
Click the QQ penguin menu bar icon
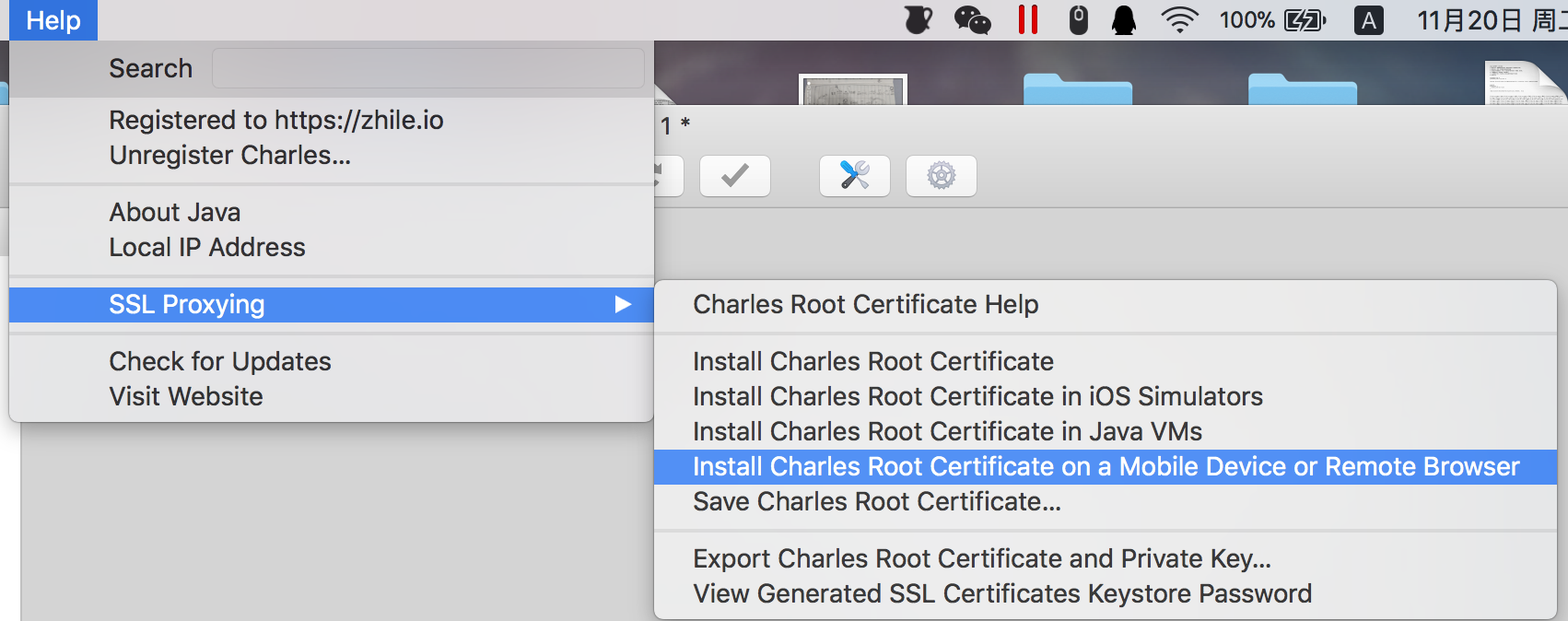tap(1124, 20)
